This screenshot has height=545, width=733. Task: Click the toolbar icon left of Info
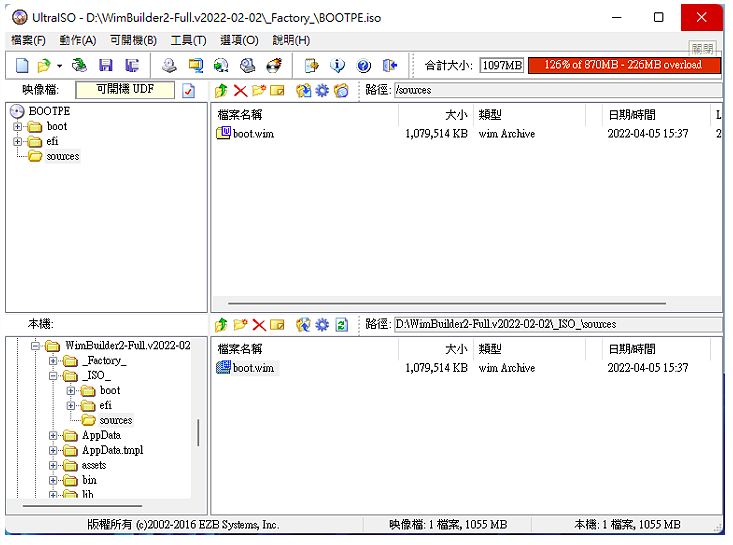(x=311, y=65)
